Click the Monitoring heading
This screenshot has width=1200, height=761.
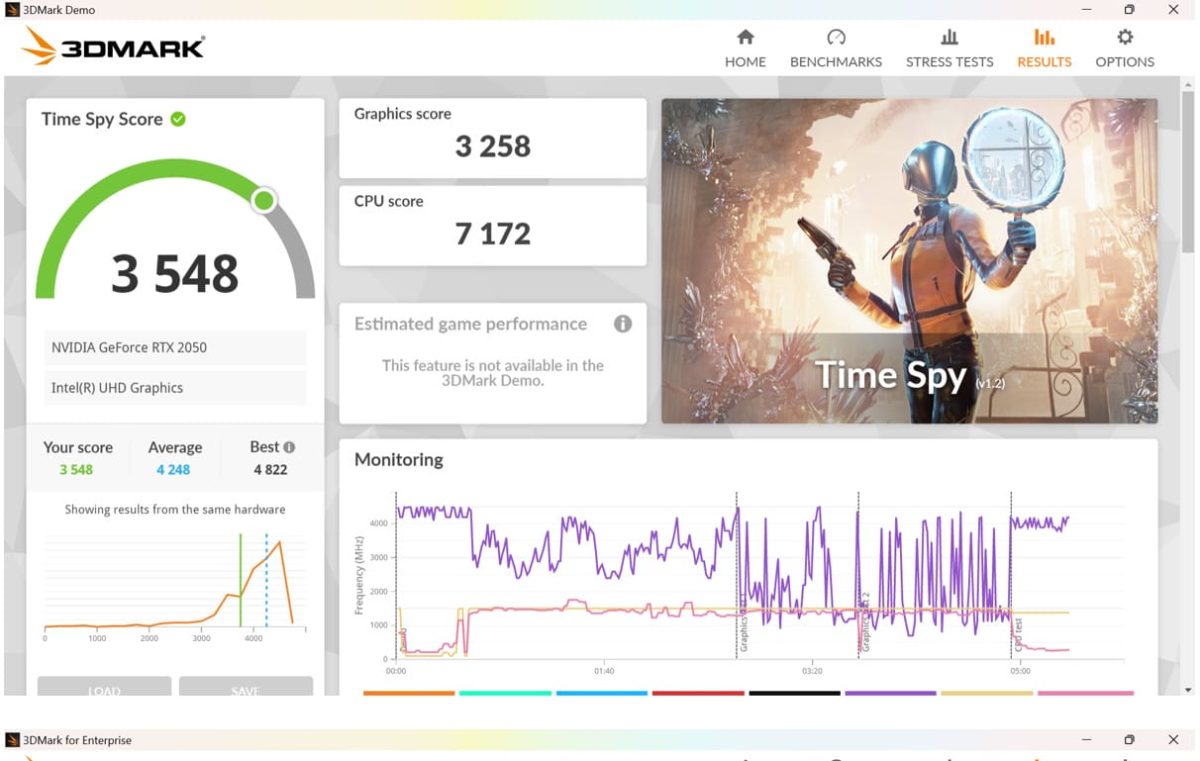[x=398, y=460]
